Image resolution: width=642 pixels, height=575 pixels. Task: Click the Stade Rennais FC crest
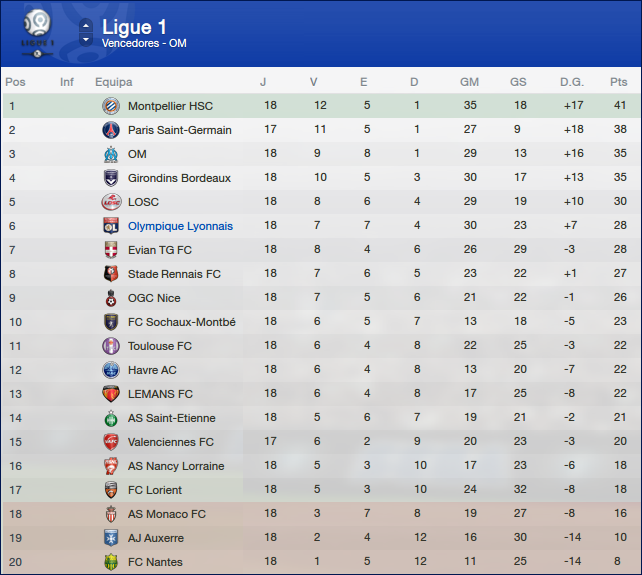(110, 274)
